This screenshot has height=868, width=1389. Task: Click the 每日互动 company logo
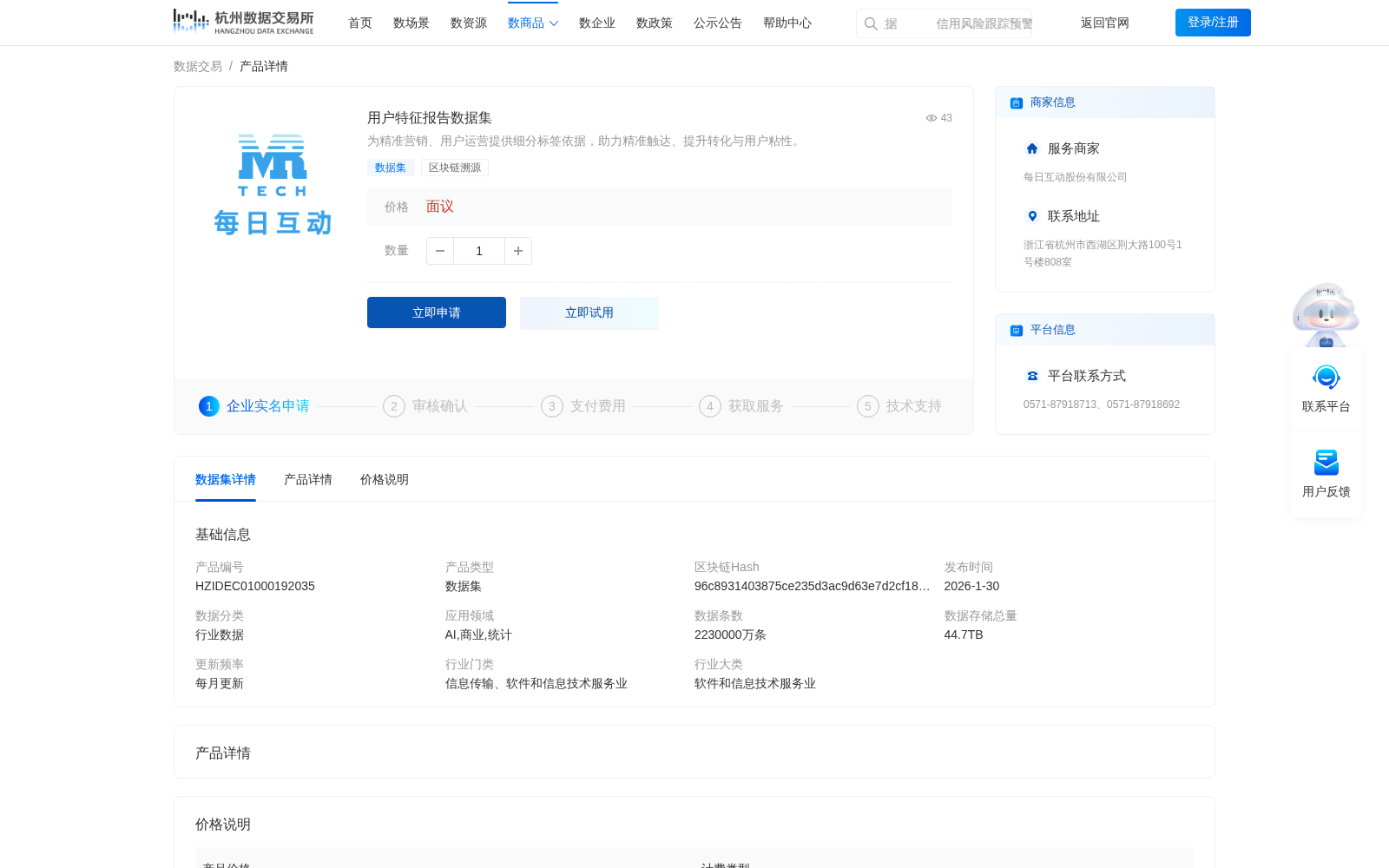click(273, 185)
